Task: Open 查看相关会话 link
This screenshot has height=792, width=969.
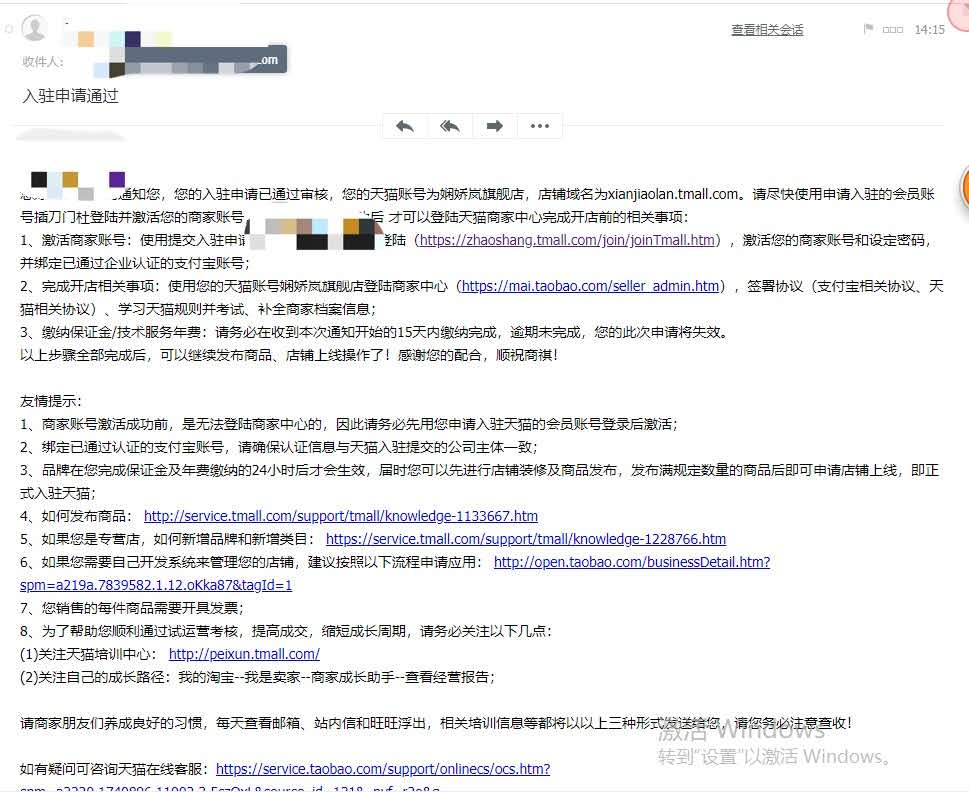Action: tap(767, 30)
